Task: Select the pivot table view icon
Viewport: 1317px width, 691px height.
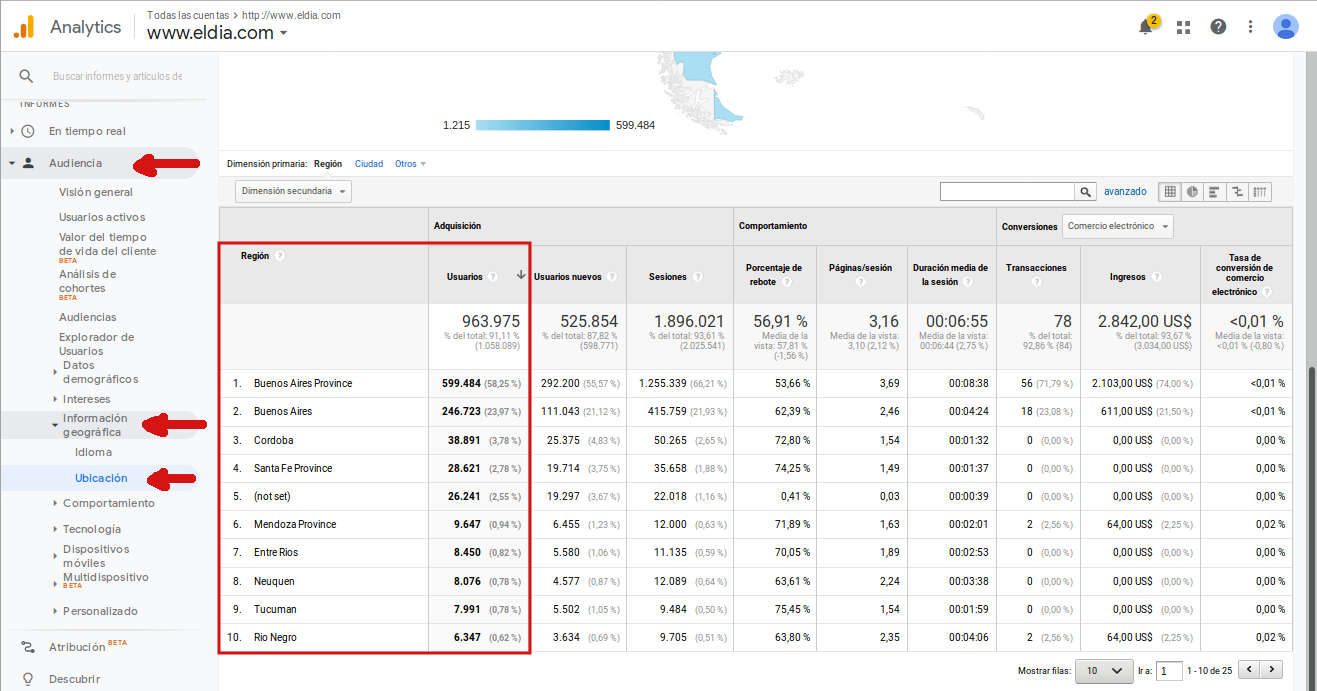Action: [1260, 192]
